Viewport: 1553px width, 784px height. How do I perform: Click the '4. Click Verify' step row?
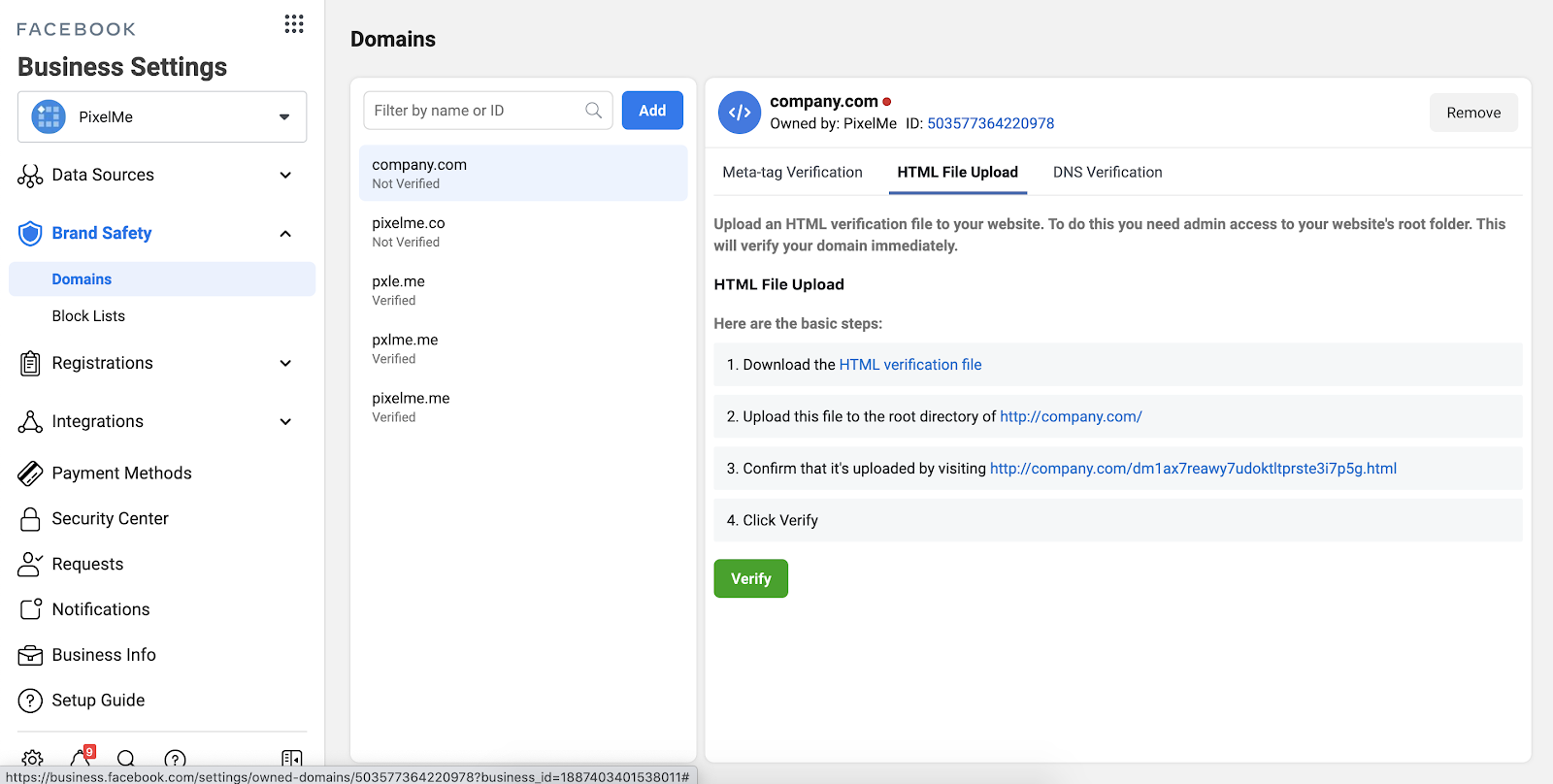pos(1118,520)
